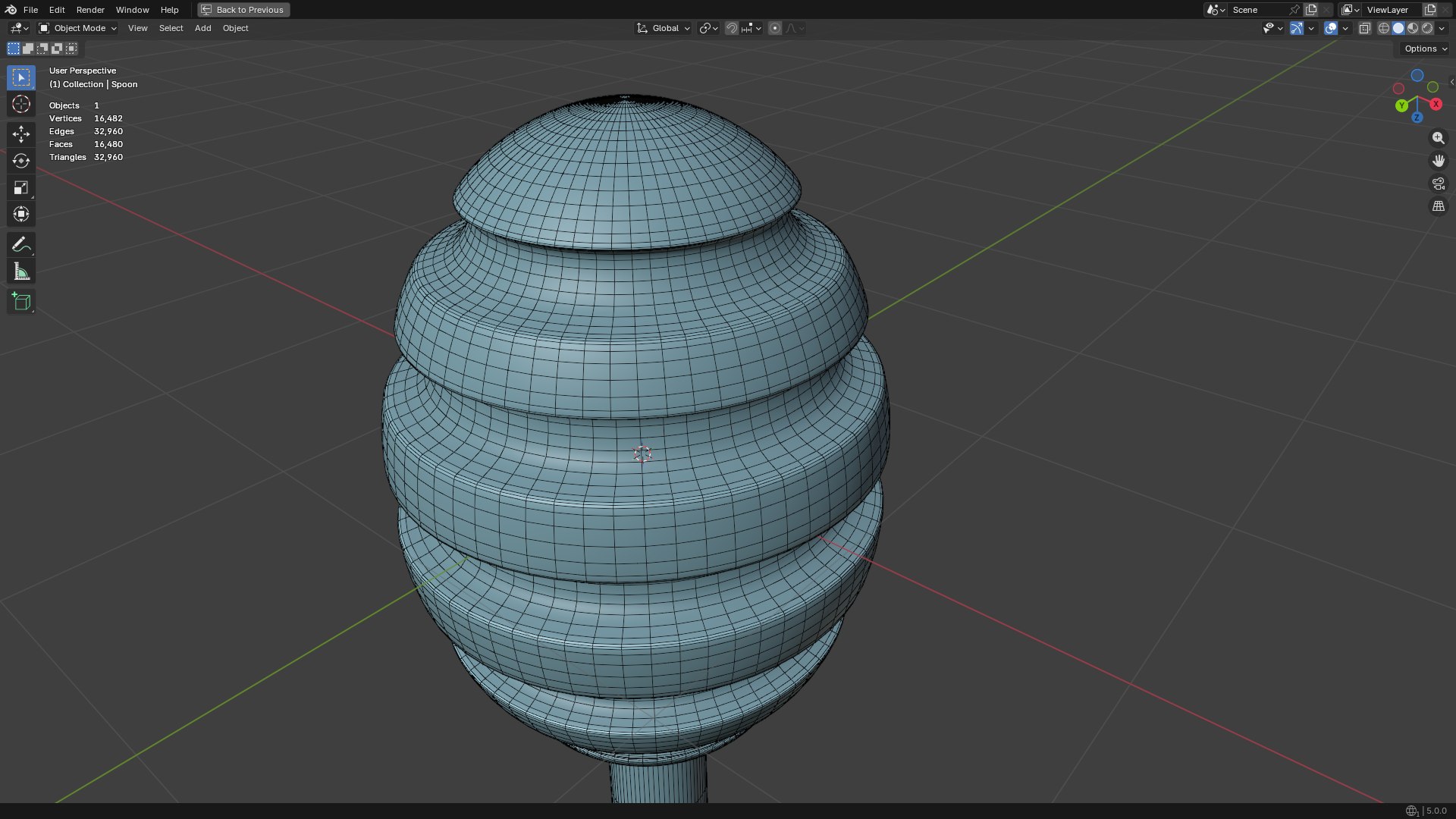Toggle snapping magnet in header

731,28
